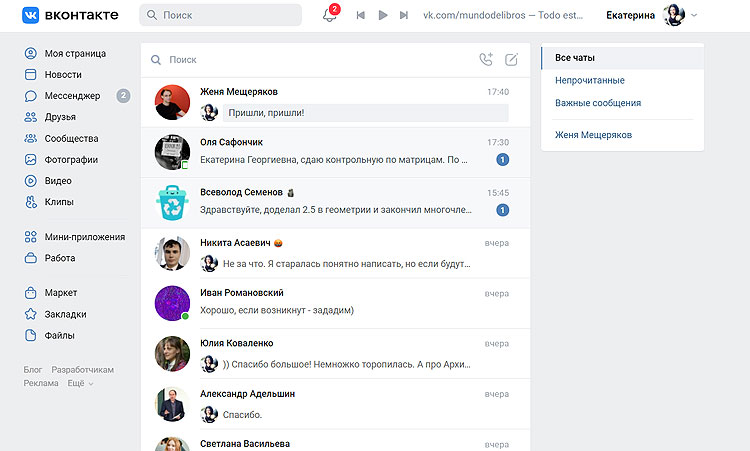Open the notifications bell icon
750x451 pixels.
329,16
